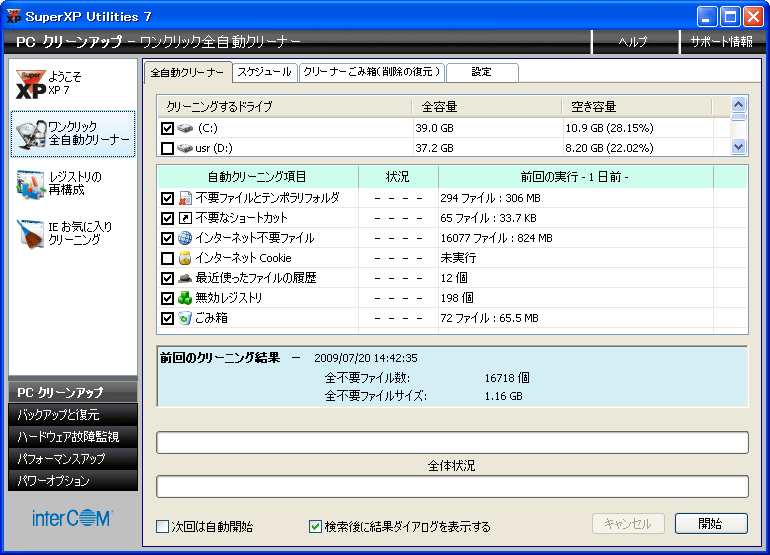The width and height of the screenshot is (770, 555).
Task: Open the 設定 tab
Action: [482, 72]
